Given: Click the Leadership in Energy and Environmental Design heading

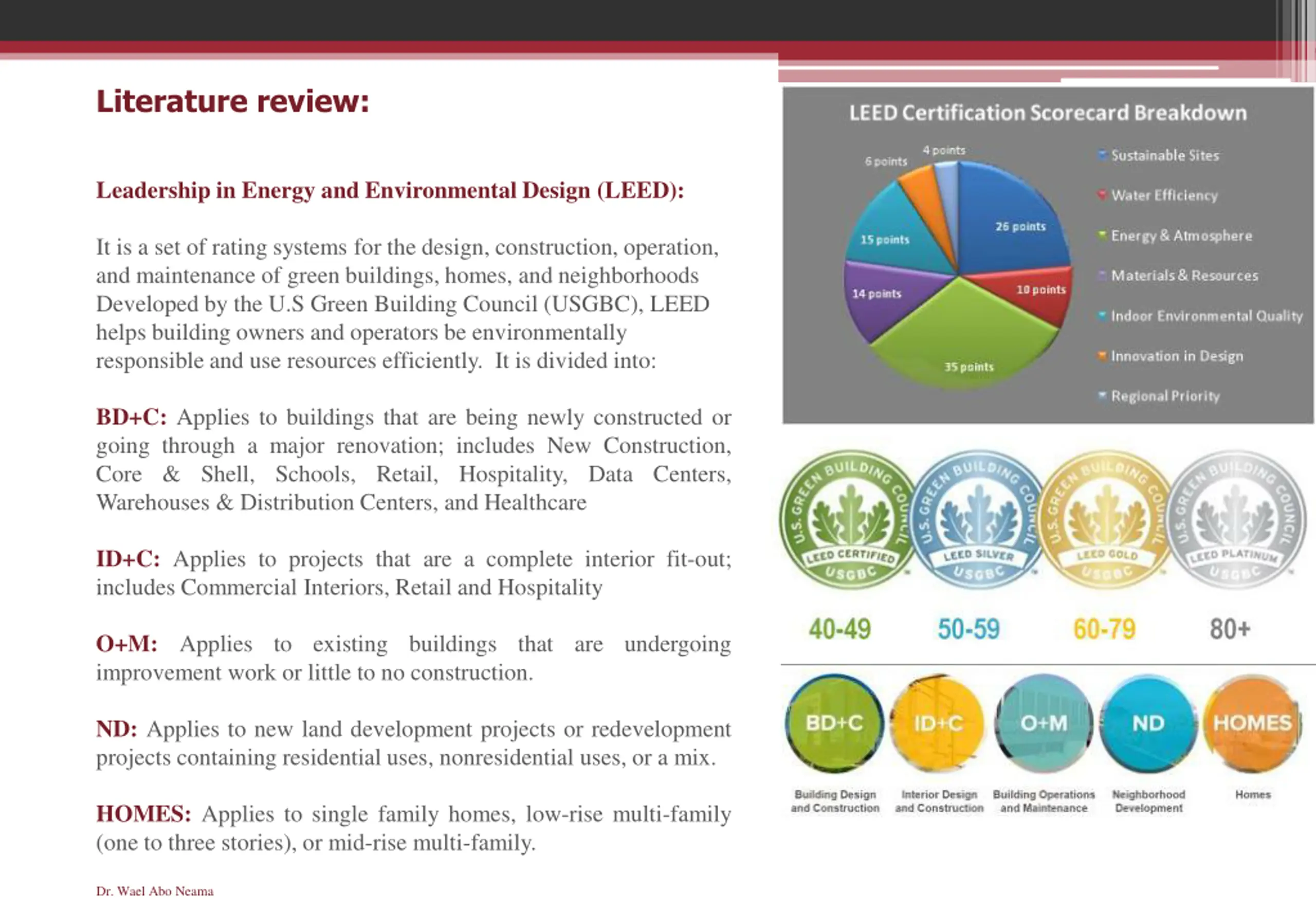Looking at the screenshot, I should tap(390, 191).
